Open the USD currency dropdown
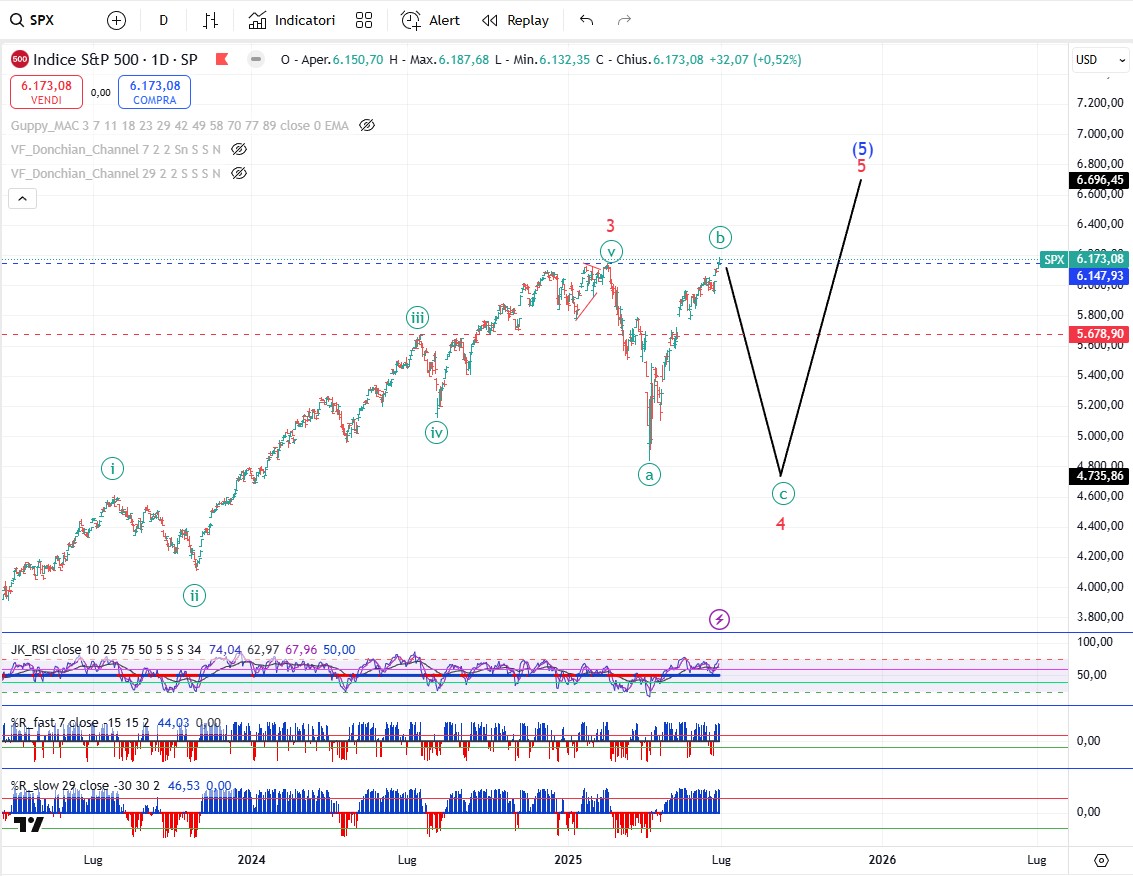The image size is (1133, 876). click(x=1100, y=60)
